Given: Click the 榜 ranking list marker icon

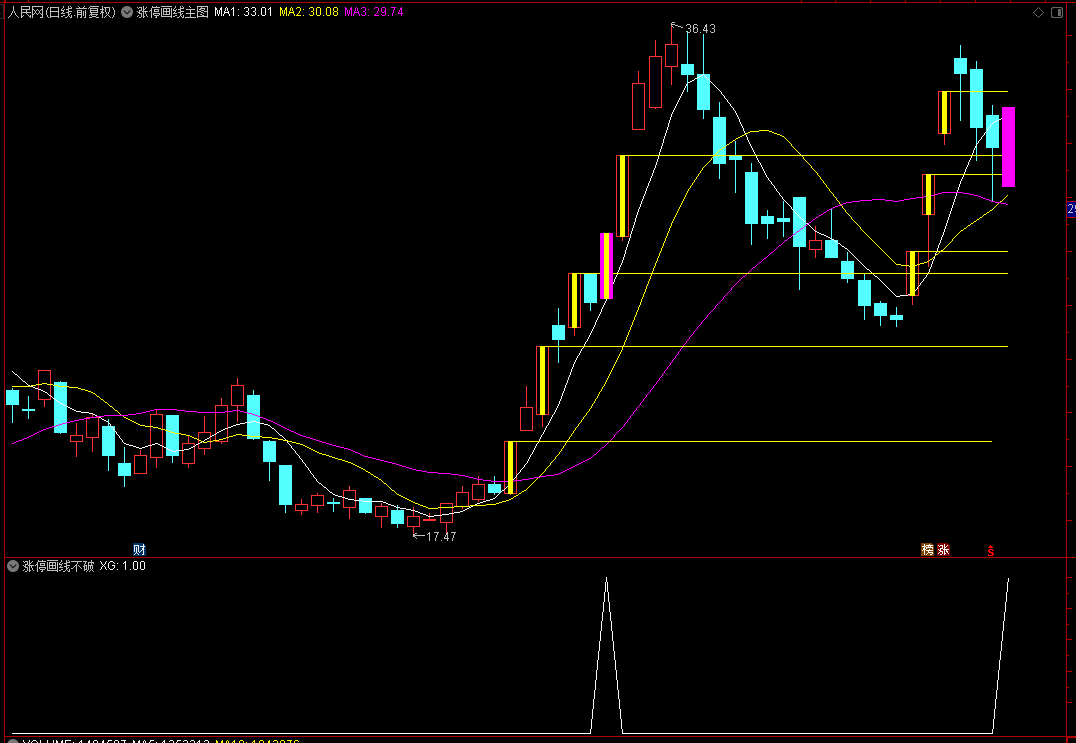Looking at the screenshot, I should tap(927, 550).
